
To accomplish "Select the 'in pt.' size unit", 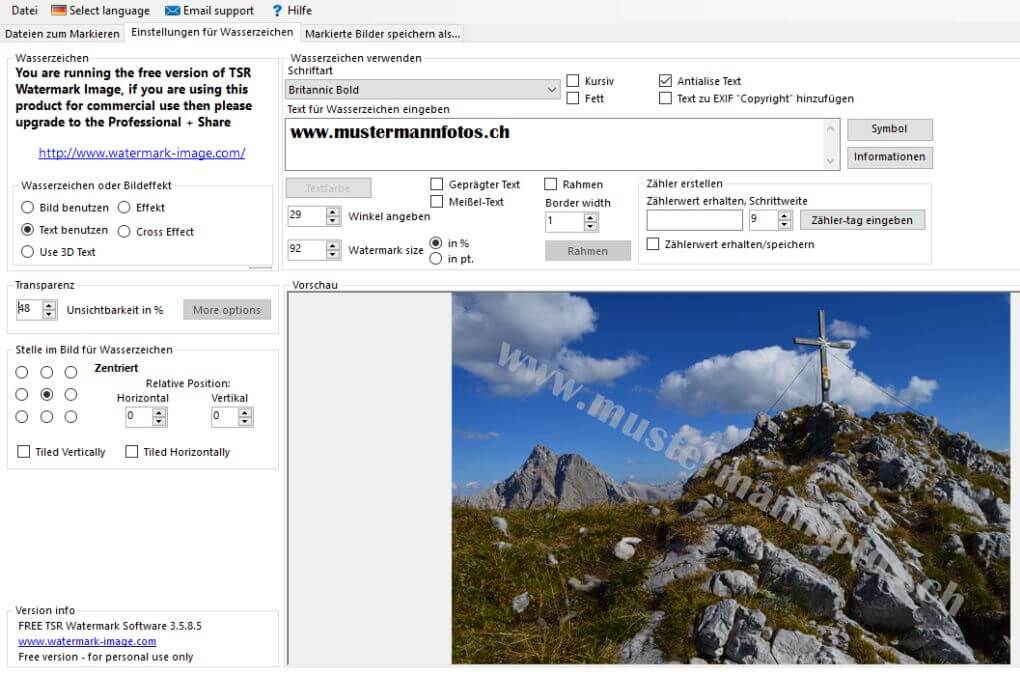I will [436, 259].
